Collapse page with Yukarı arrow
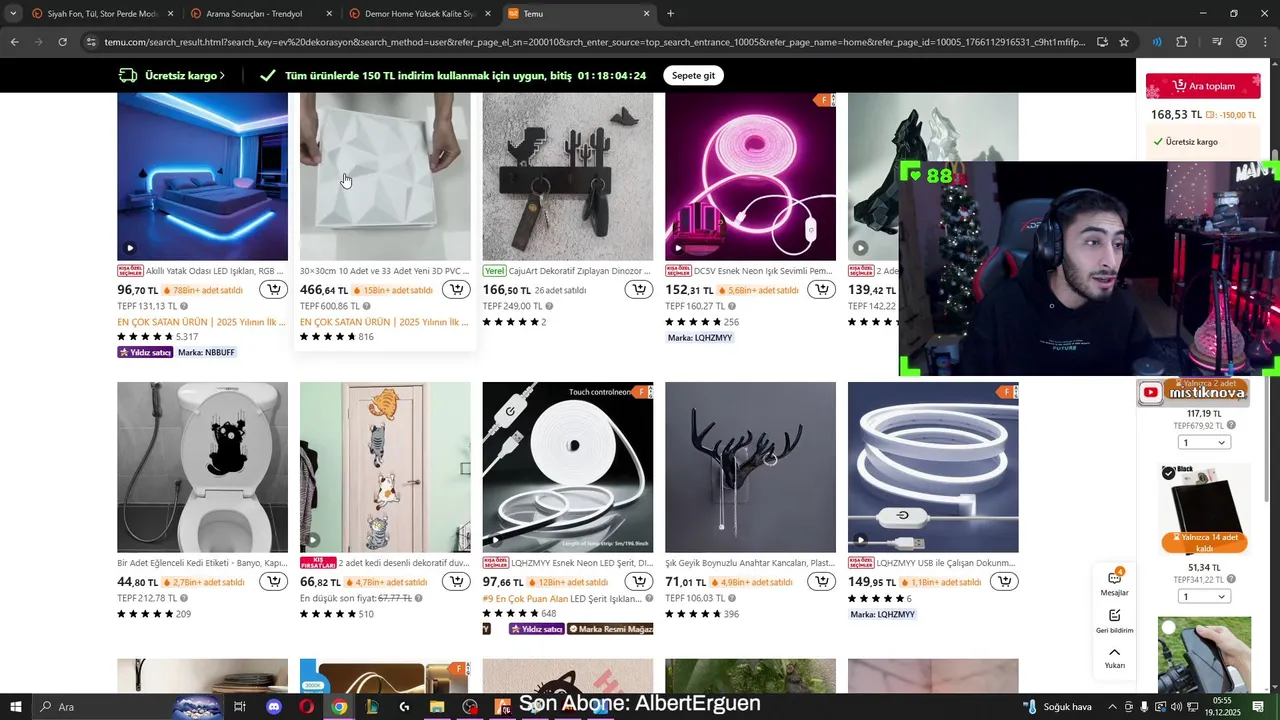Viewport: 1280px width, 720px height. (x=1114, y=657)
